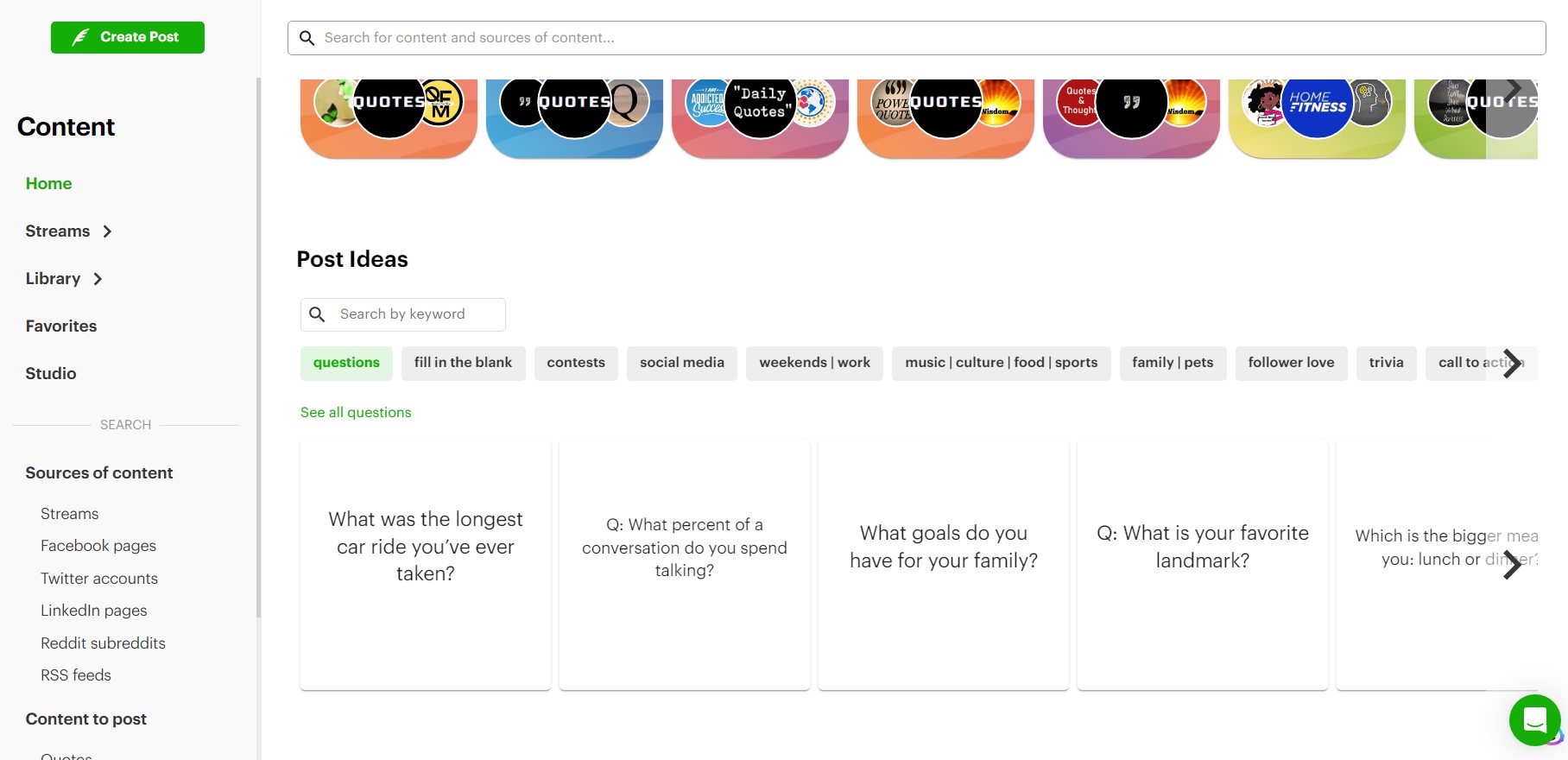Open the Home Fitness stream card
Screen dimensions: 1568x760
coord(1317,117)
